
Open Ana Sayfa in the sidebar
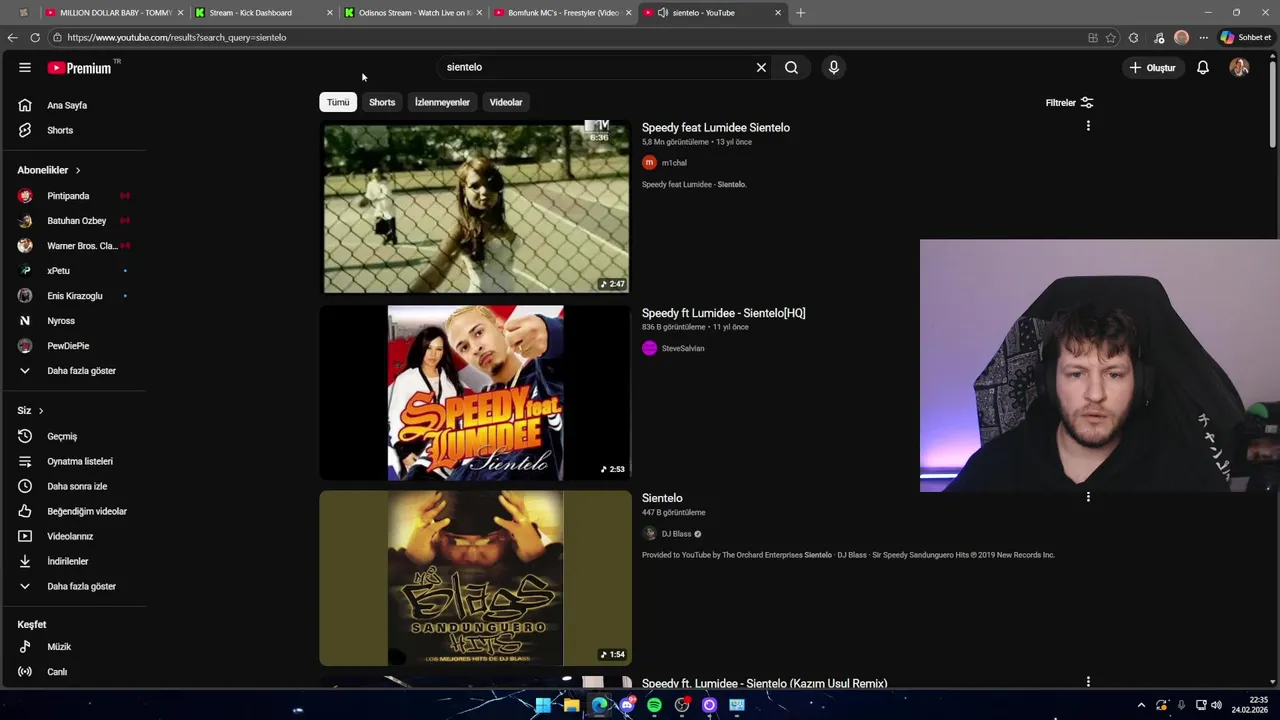pyautogui.click(x=66, y=105)
